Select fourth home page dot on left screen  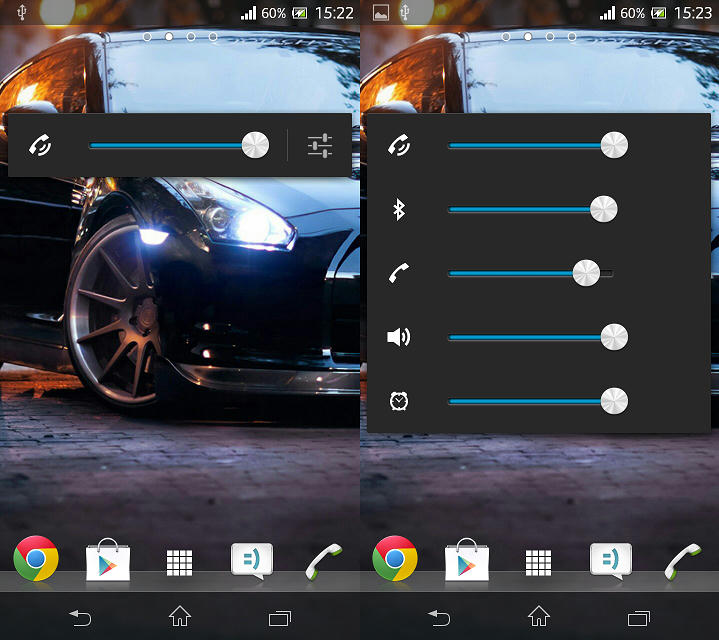[213, 36]
